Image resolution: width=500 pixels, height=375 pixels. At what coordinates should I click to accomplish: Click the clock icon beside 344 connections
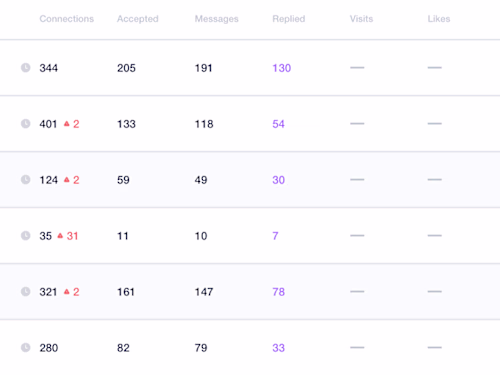coord(25,68)
